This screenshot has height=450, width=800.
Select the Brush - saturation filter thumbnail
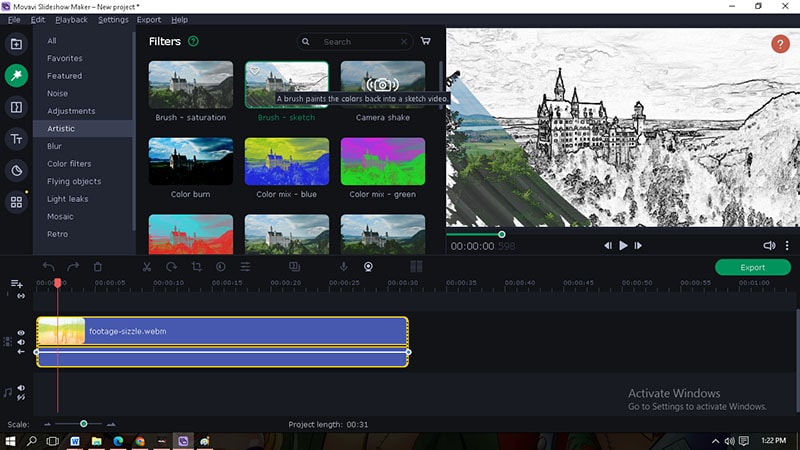pyautogui.click(x=191, y=85)
